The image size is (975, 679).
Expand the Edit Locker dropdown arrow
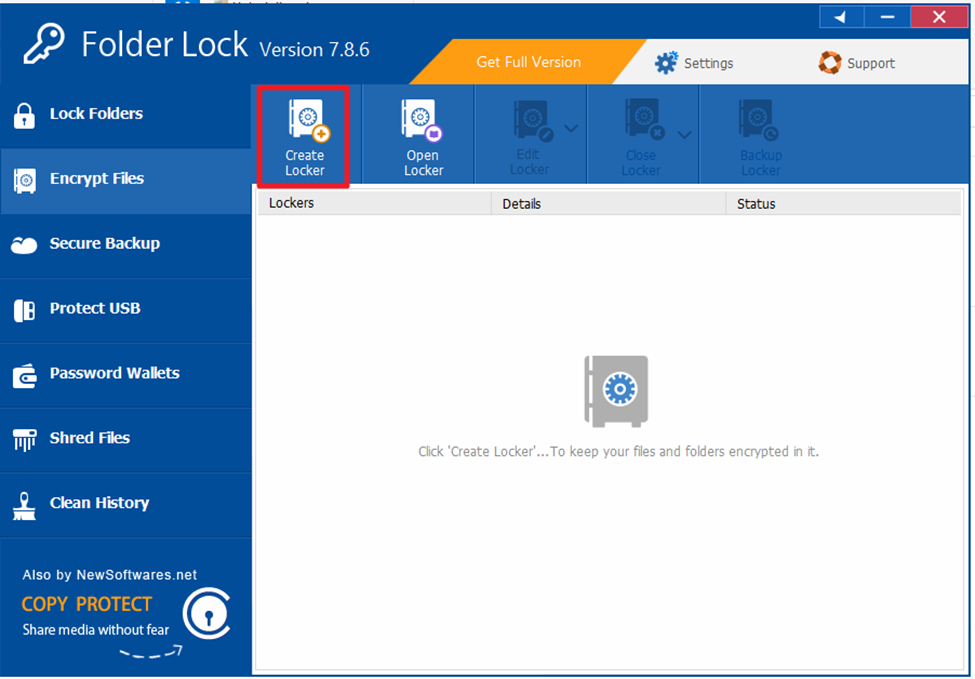click(571, 129)
